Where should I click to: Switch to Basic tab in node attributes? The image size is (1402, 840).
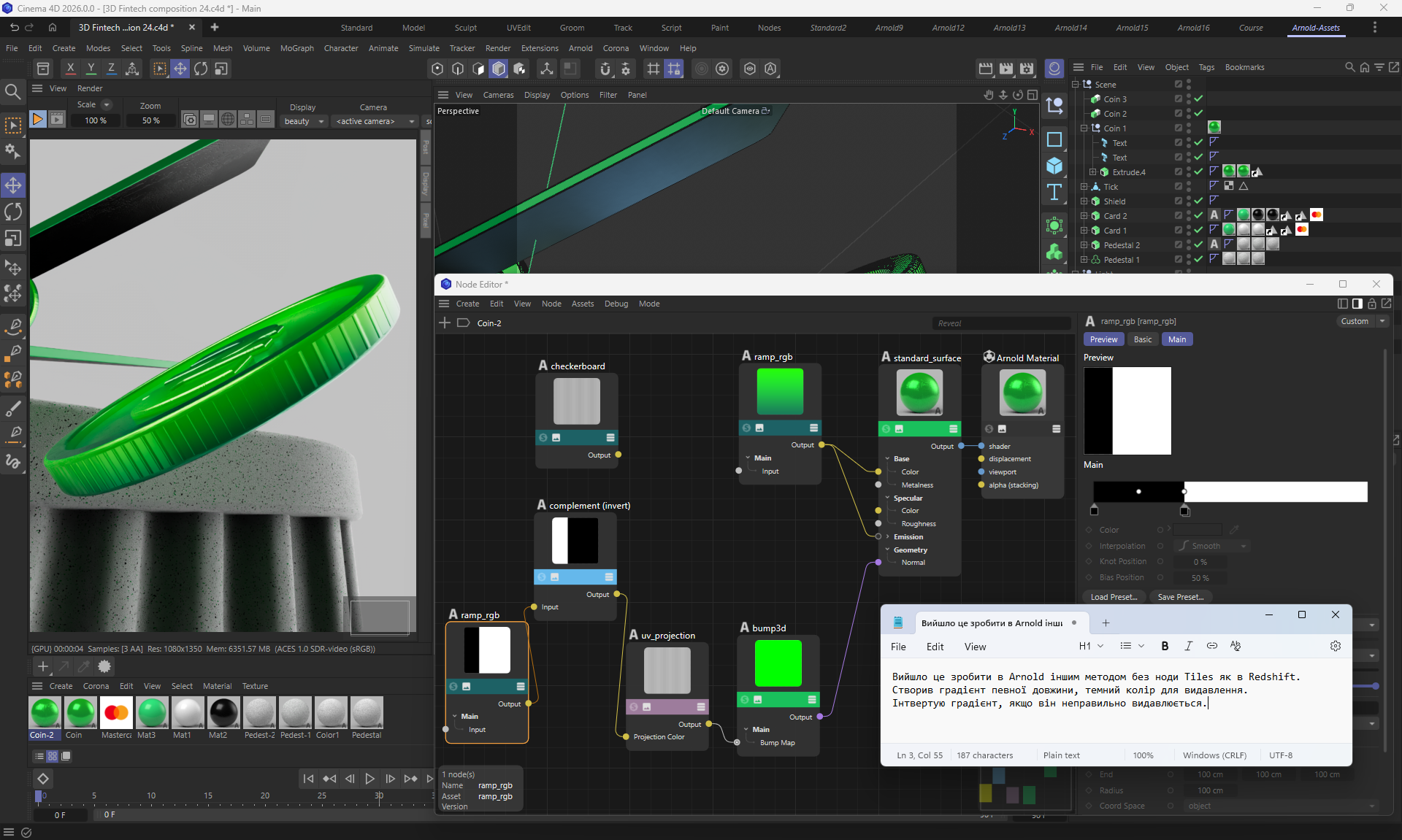pos(1142,339)
